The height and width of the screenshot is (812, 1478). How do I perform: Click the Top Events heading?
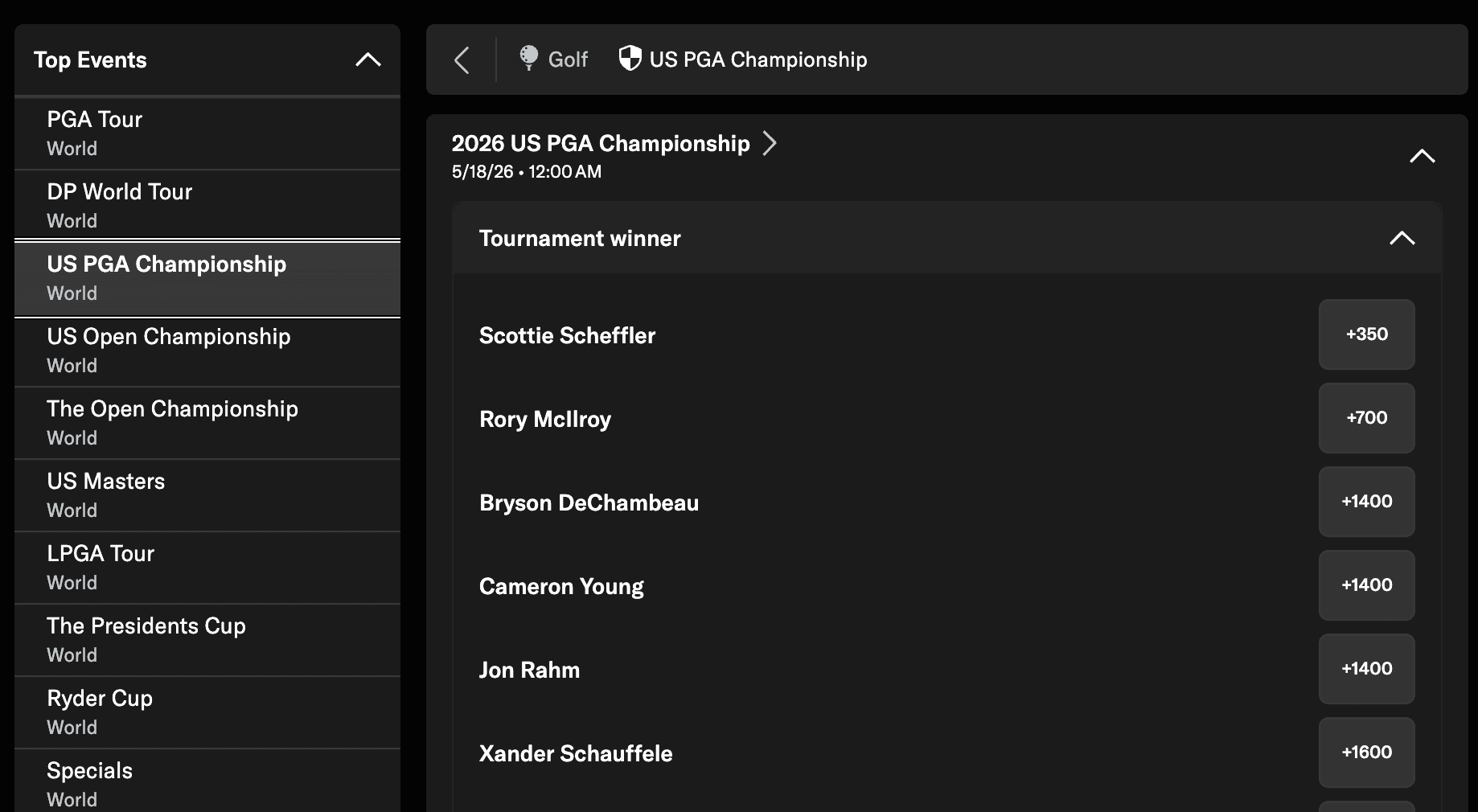coord(90,60)
